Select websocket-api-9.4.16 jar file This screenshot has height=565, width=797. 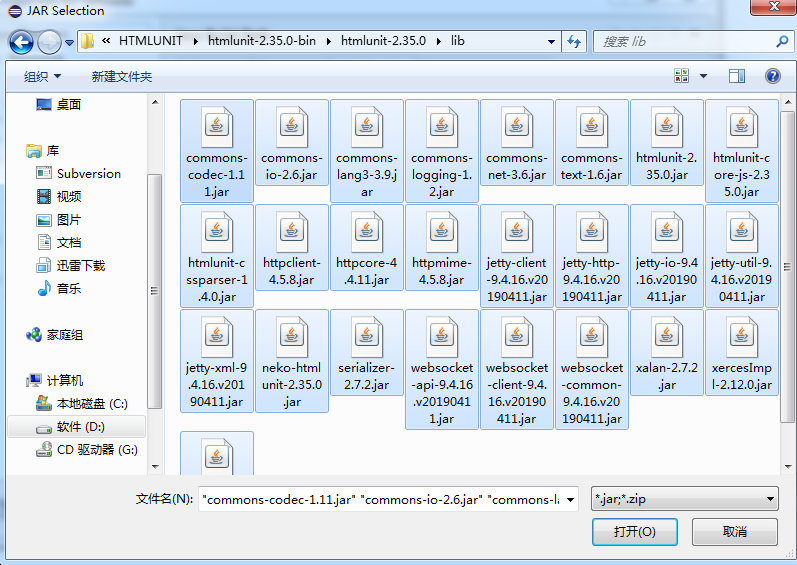pos(442,370)
